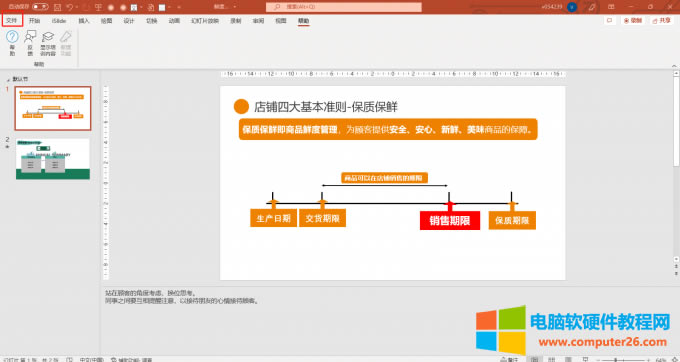Open the Feedback icon in ribbon
Screen dimensions: 680x362
pyautogui.click(x=30, y=37)
